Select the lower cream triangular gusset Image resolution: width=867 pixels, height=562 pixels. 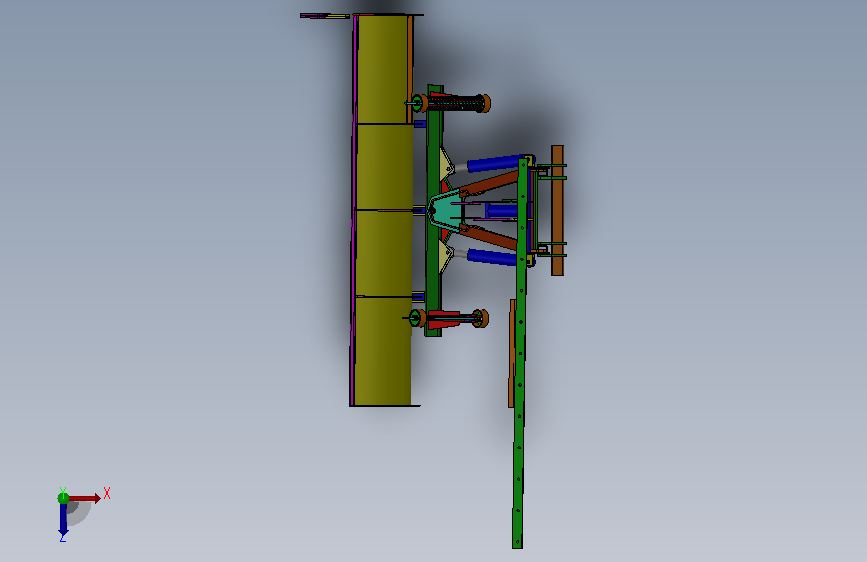click(x=445, y=256)
